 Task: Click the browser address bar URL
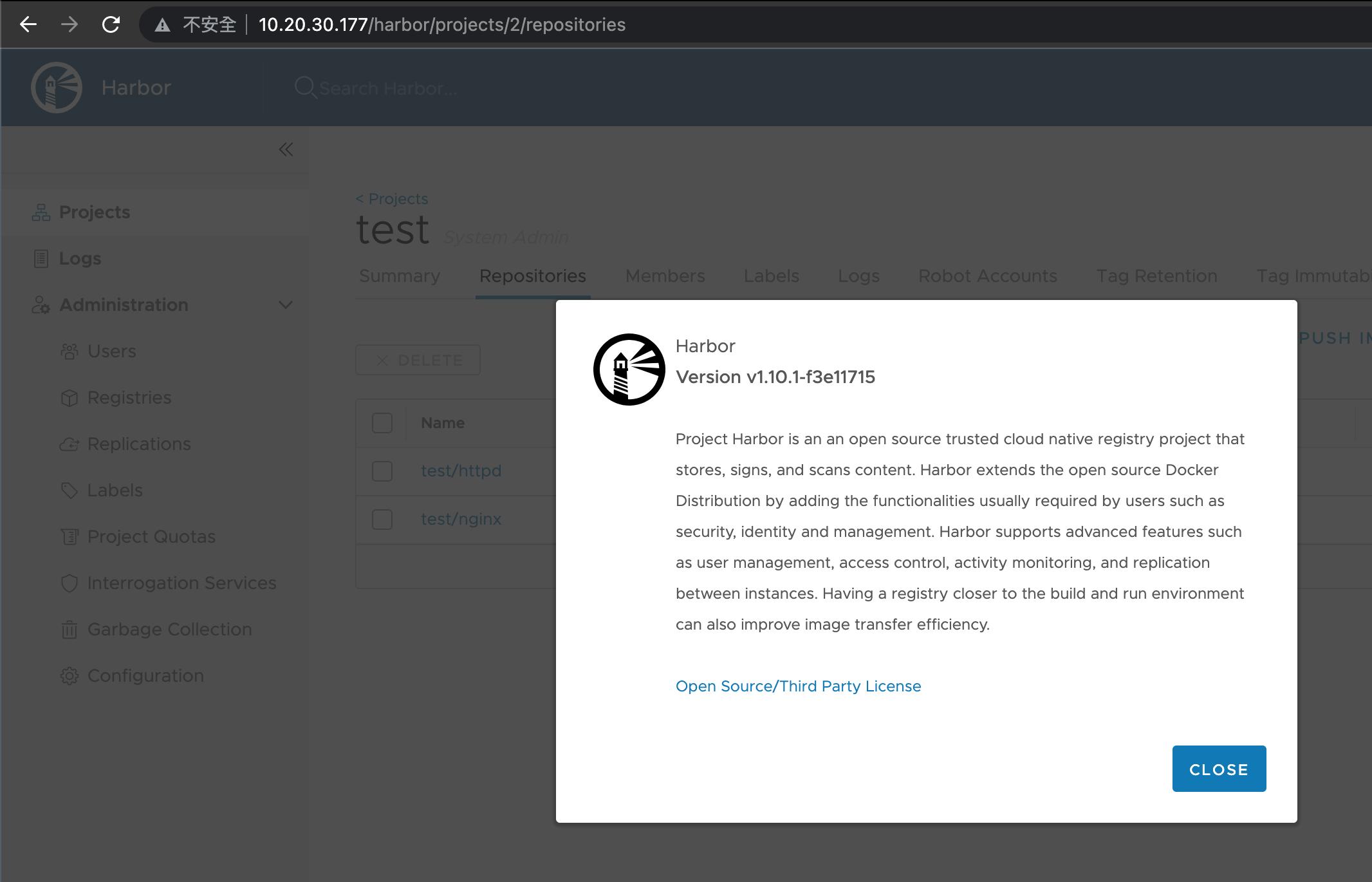pos(442,25)
